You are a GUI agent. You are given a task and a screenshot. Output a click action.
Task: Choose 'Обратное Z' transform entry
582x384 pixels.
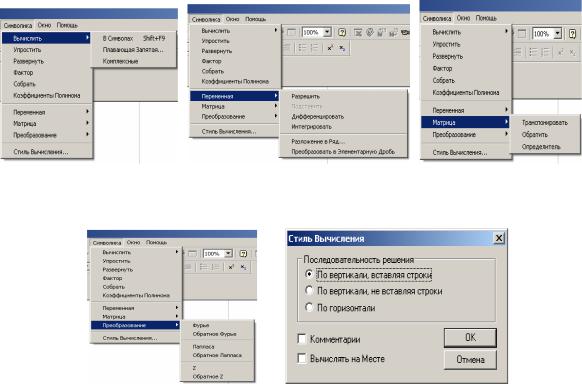click(217, 377)
